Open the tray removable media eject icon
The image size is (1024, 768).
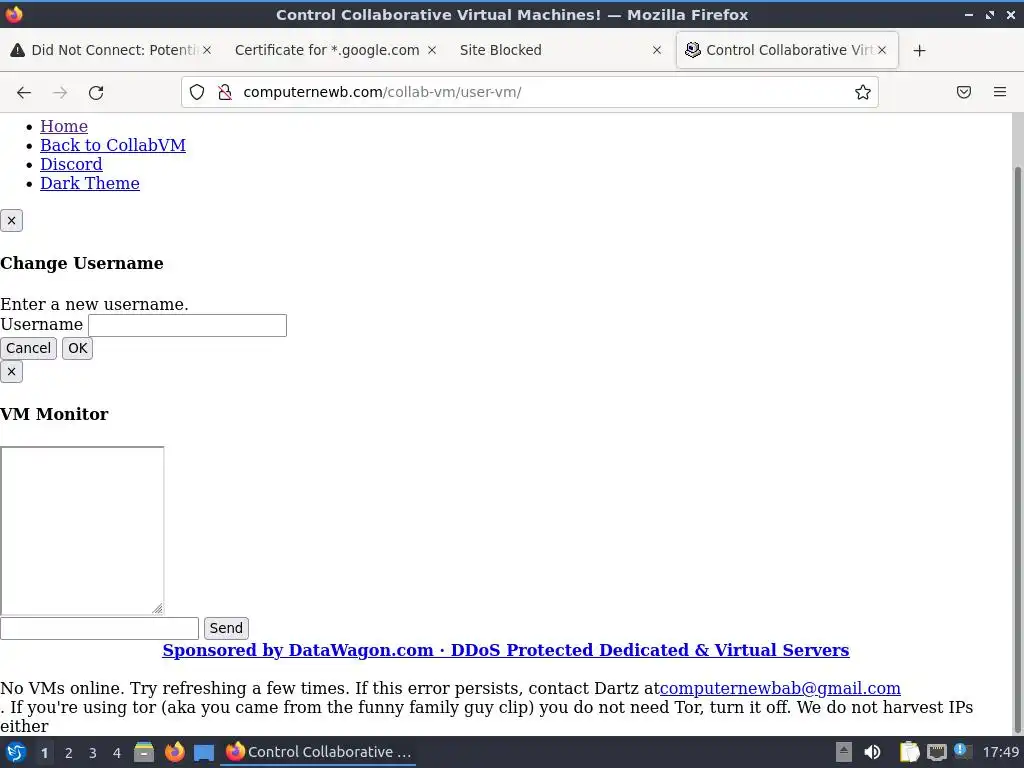coord(844,752)
